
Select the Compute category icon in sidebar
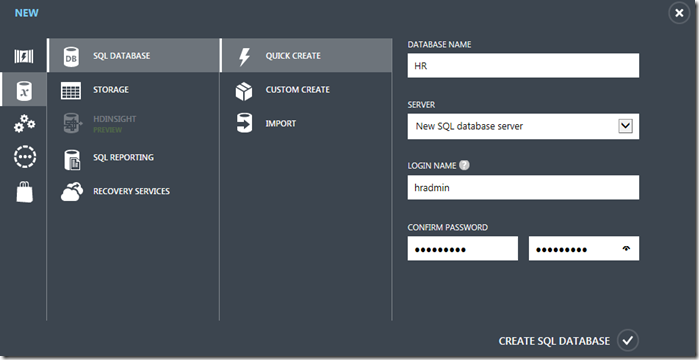coord(24,56)
